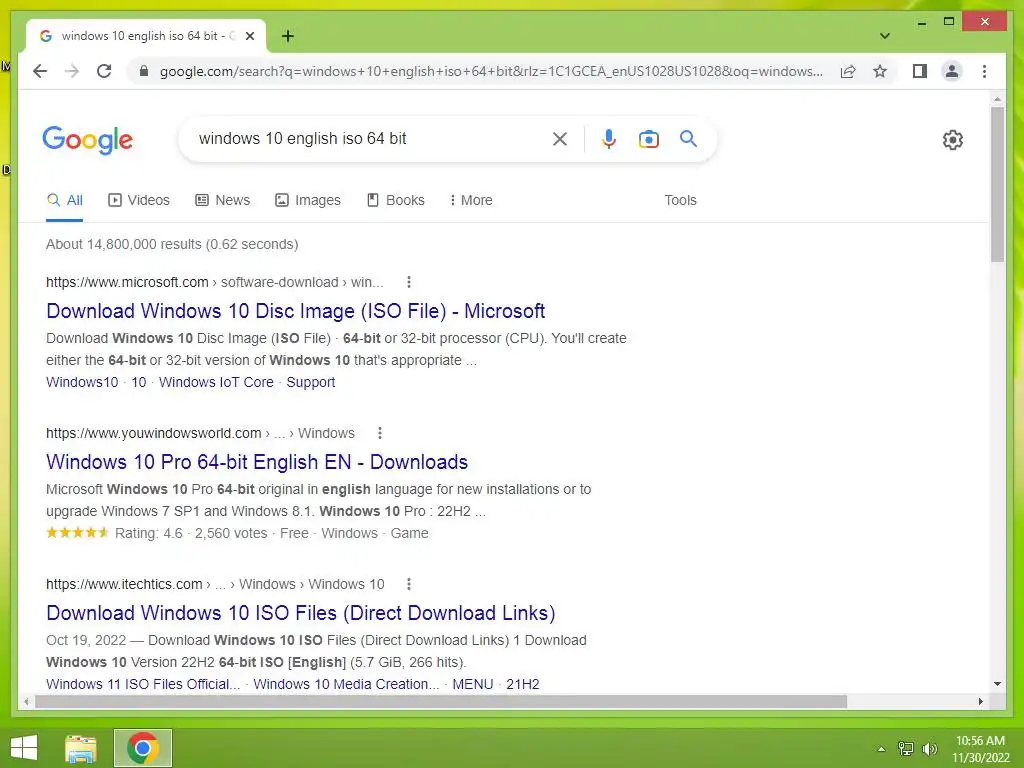Screen dimensions: 1024x768
Task: Click the 'About 14,800,000 results' text
Action: [x=172, y=244]
